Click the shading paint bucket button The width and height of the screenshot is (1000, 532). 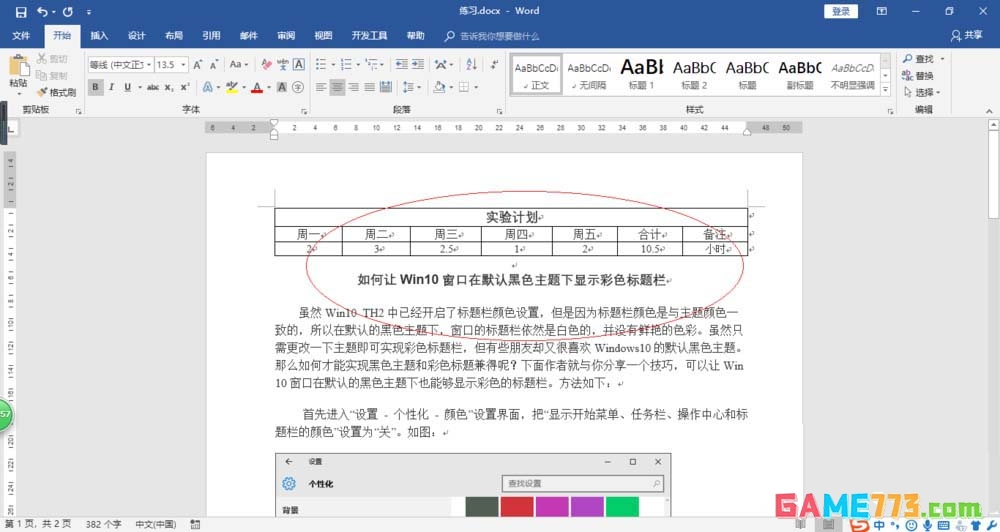(438, 87)
